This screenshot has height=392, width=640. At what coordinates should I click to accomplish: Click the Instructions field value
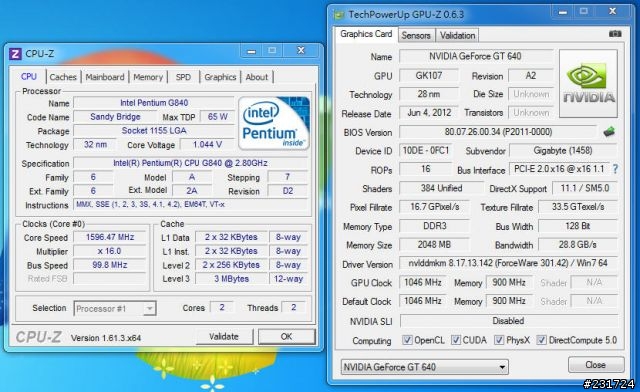190,204
